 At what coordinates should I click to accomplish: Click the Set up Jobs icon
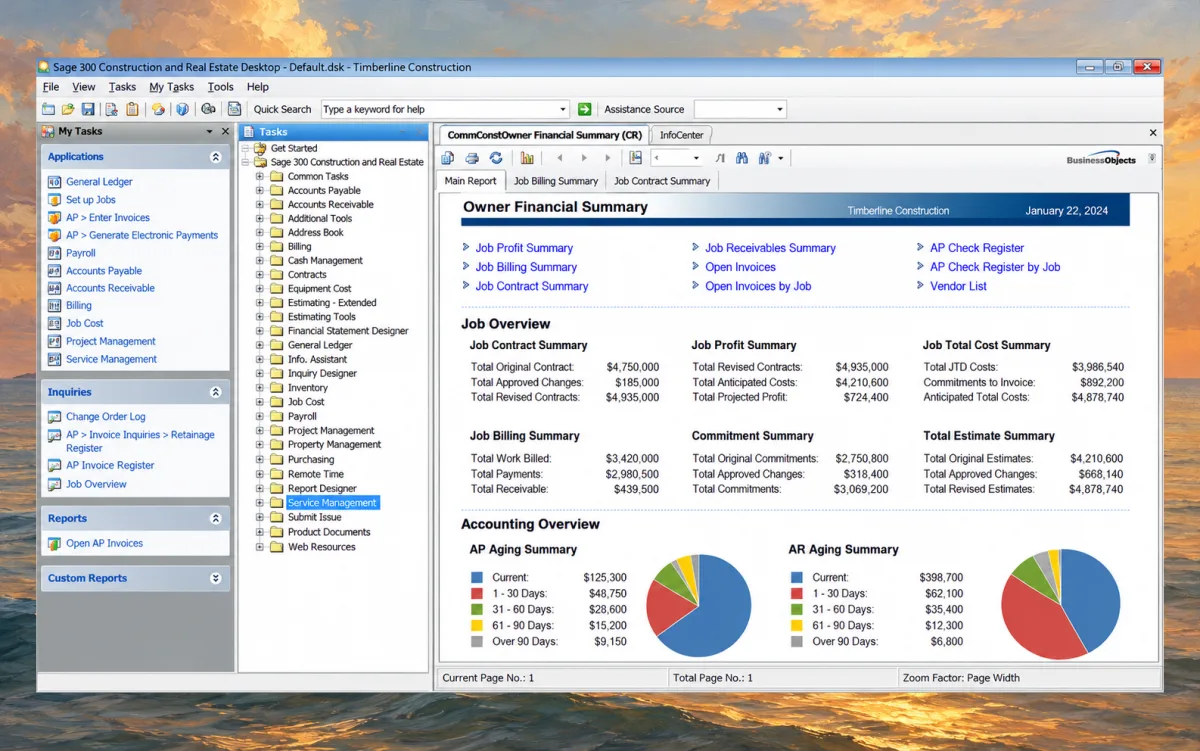tap(55, 200)
